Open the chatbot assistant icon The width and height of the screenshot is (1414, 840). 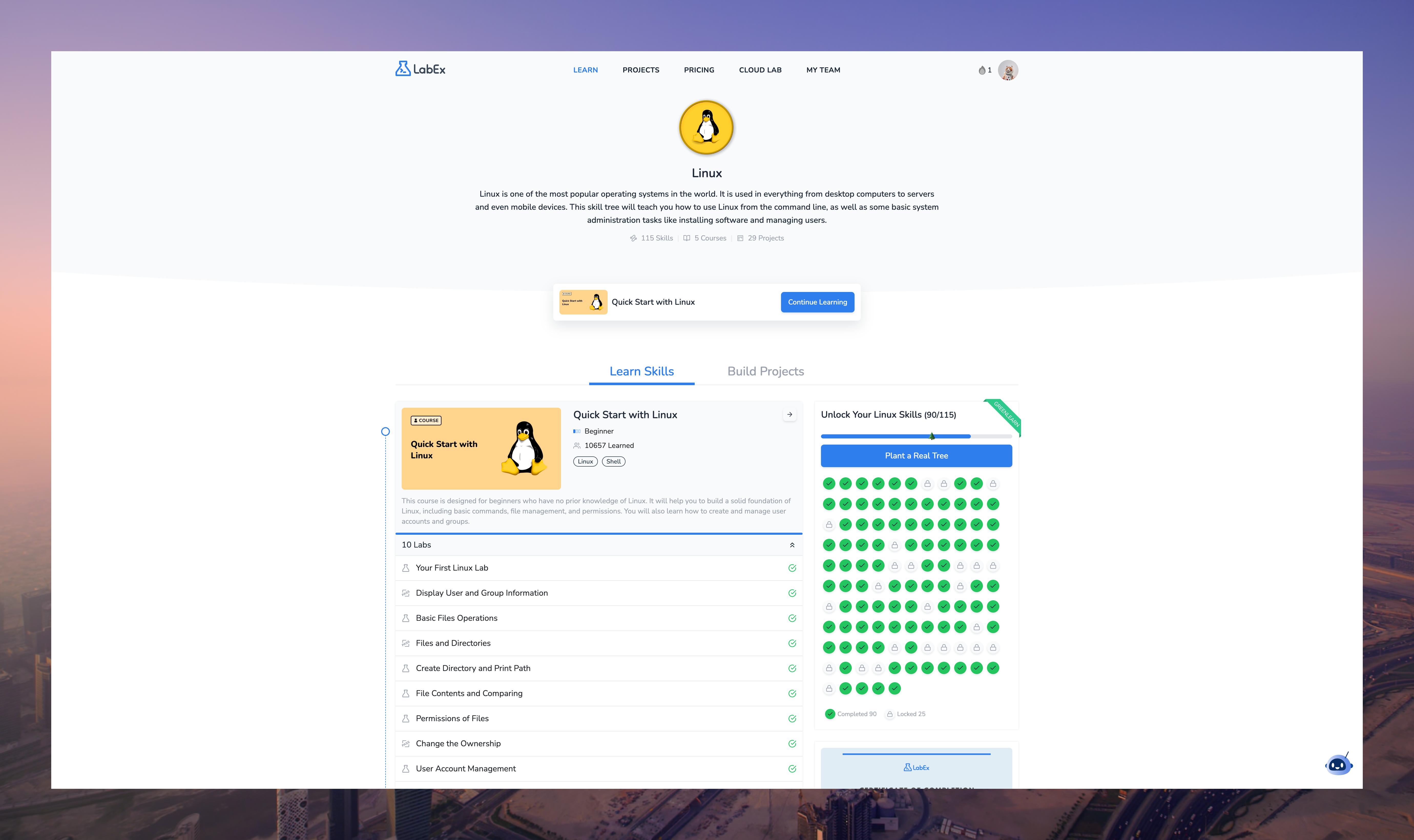(1338, 765)
